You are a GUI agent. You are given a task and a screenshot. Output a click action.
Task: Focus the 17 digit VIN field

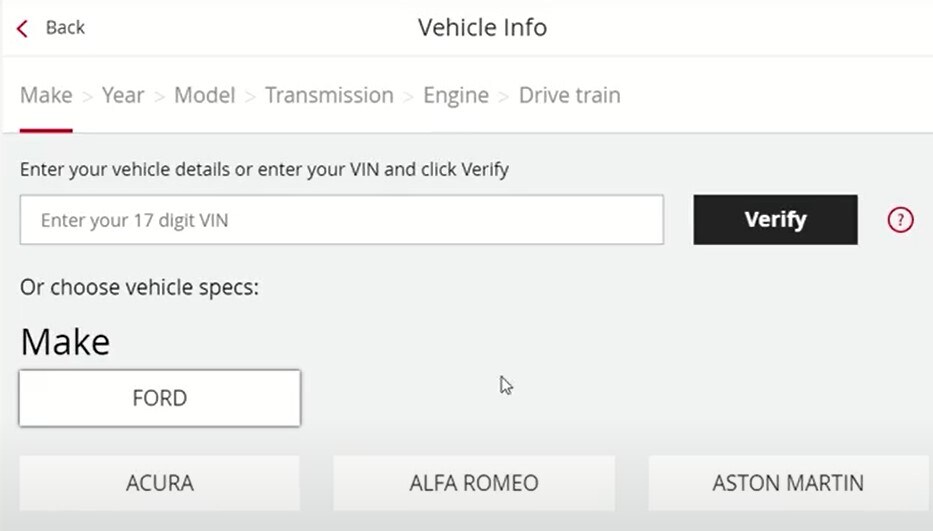(x=342, y=220)
